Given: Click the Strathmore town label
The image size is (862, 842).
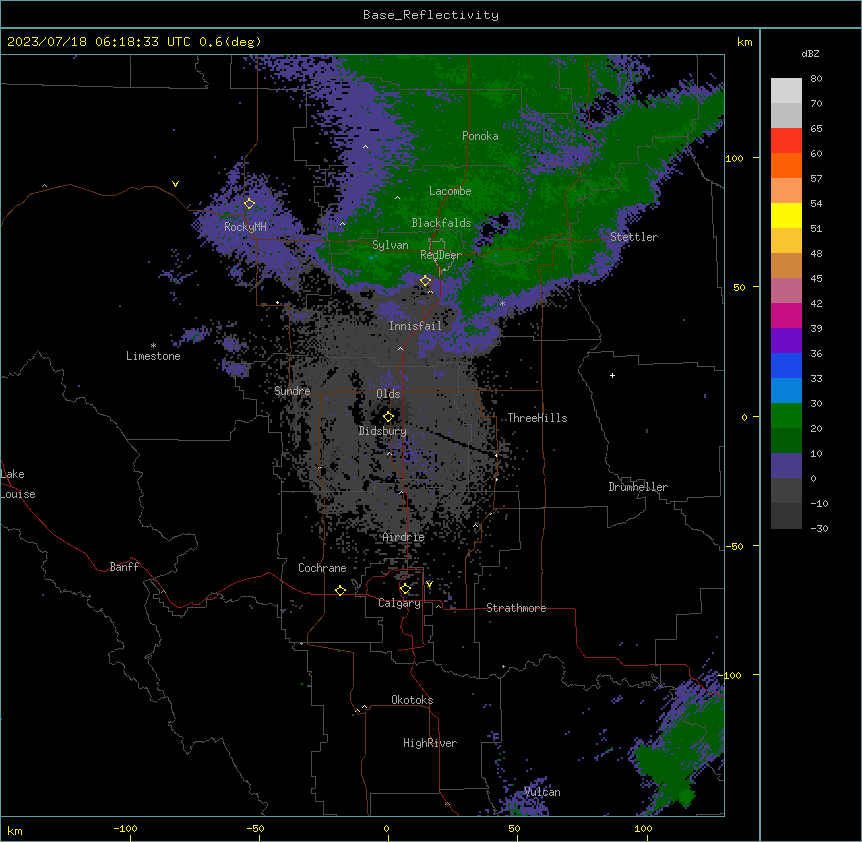Looking at the screenshot, I should click(516, 608).
